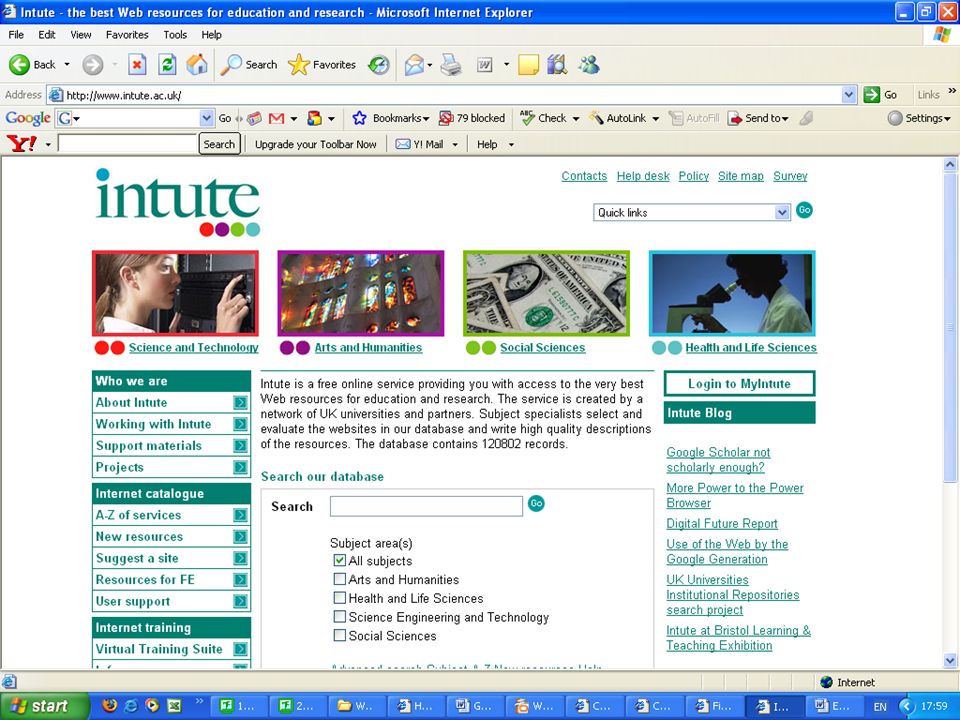The image size is (960, 720).
Task: Open the History clock icon
Action: click(379, 64)
